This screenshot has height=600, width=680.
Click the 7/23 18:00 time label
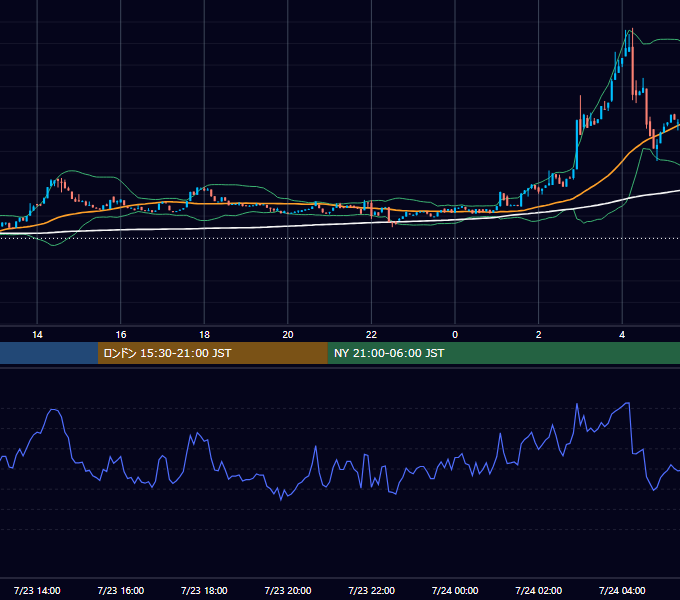point(204,590)
